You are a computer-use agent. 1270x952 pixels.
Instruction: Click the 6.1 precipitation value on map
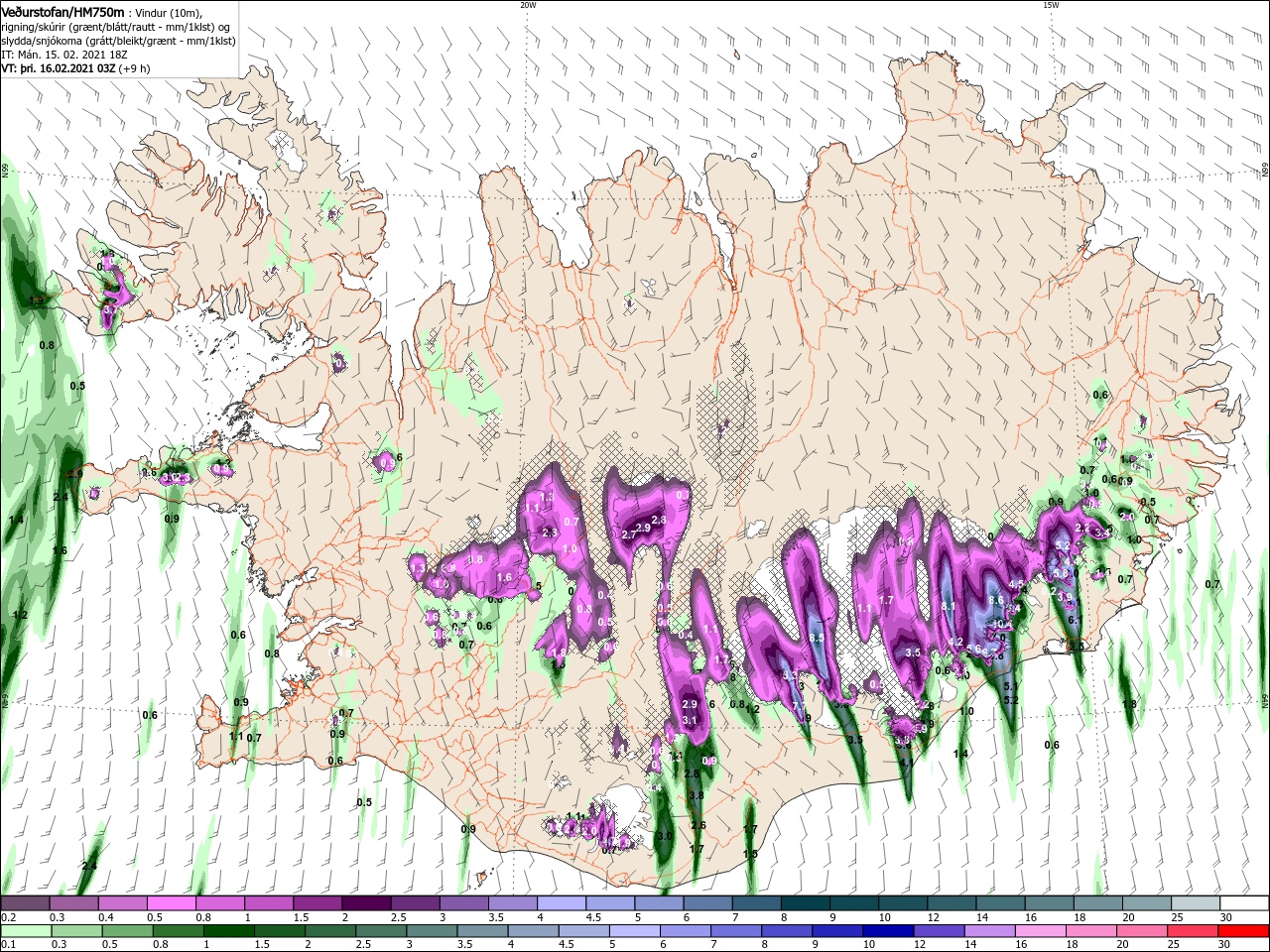click(x=1074, y=620)
